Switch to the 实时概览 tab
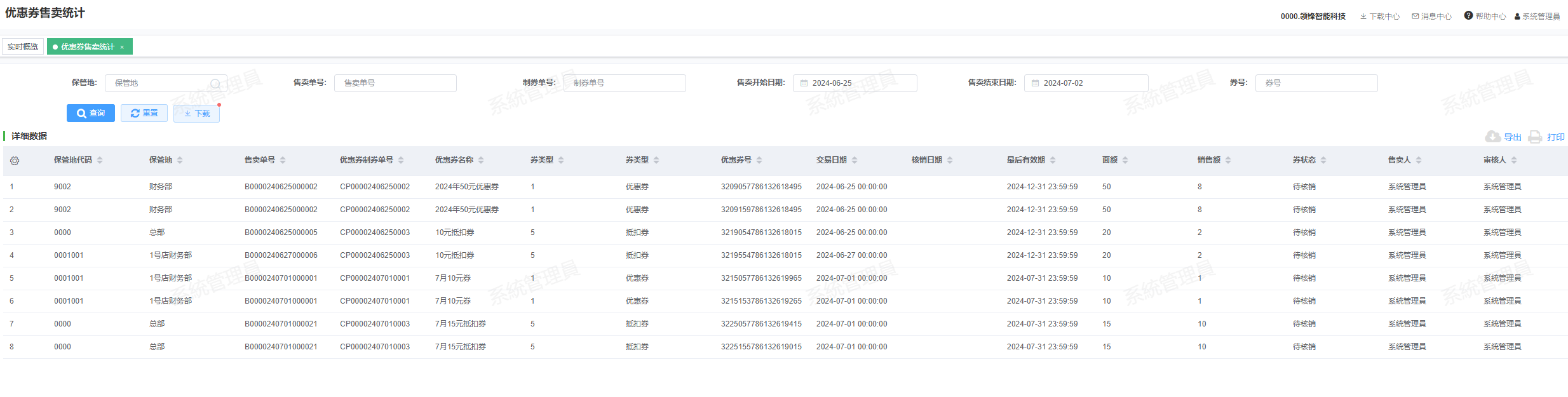Viewport: 1568px width, 397px height. [23, 47]
